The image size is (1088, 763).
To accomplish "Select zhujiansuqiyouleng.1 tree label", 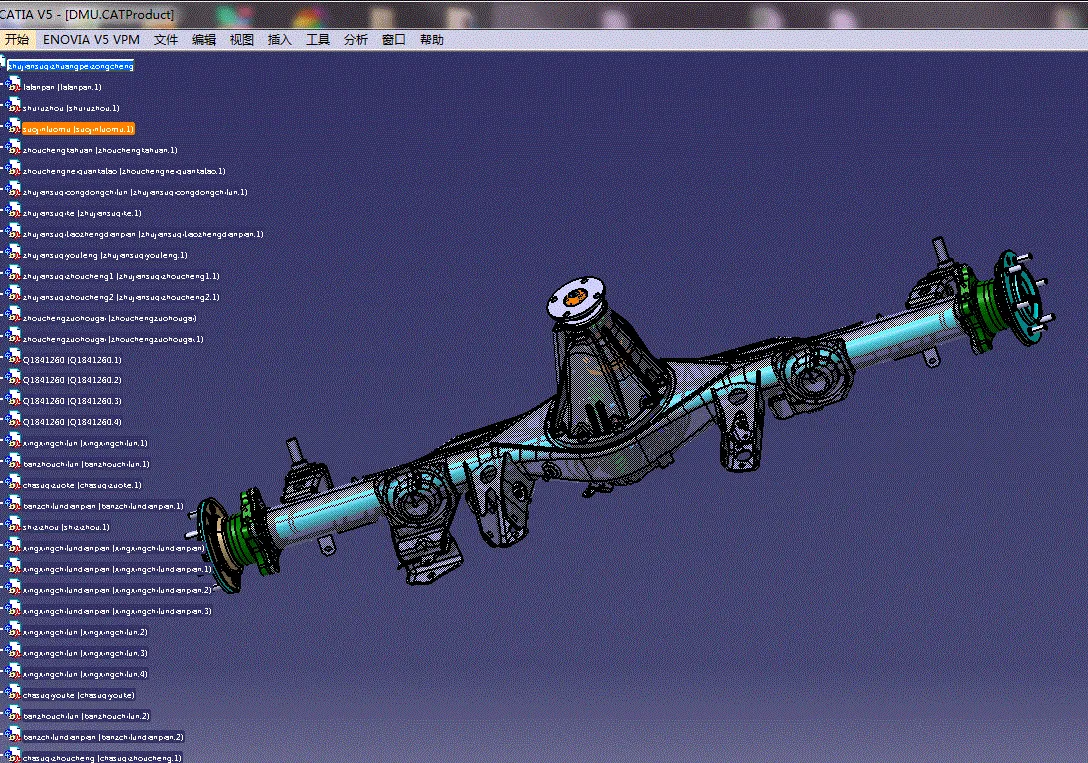I will pos(105,255).
